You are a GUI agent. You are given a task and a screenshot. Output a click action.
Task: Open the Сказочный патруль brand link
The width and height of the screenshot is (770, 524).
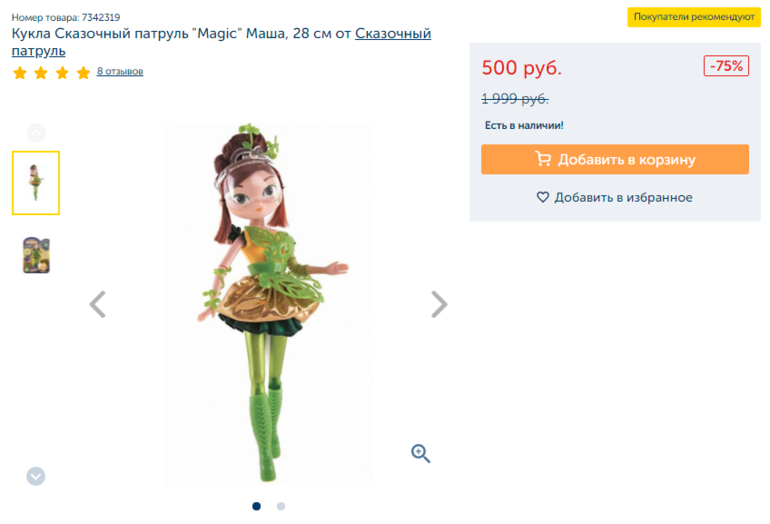coord(393,34)
